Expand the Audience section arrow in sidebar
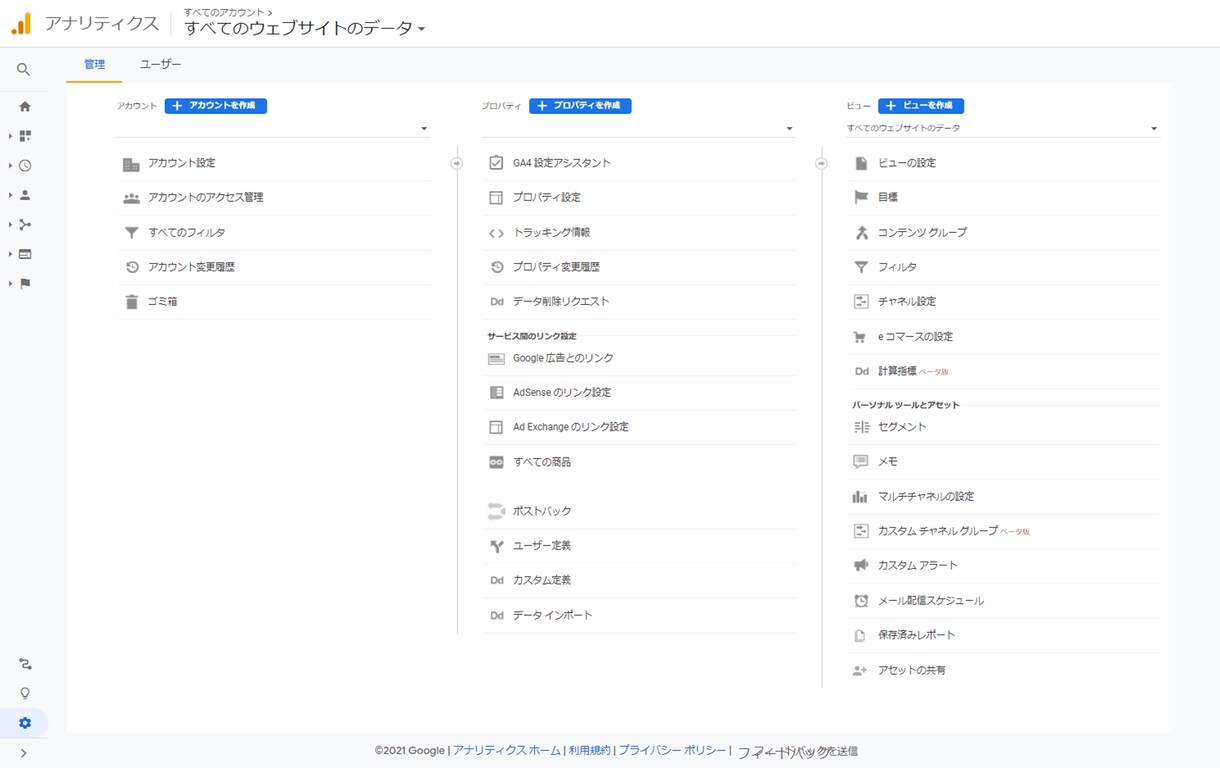 [x=10, y=195]
